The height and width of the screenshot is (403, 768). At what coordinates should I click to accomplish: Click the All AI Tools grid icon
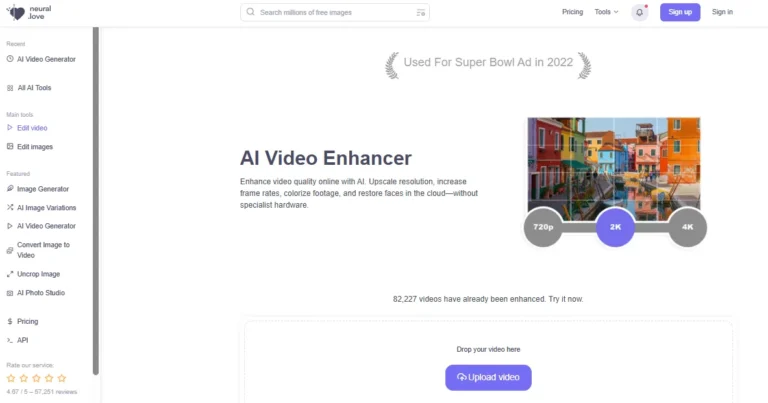[x=10, y=88]
